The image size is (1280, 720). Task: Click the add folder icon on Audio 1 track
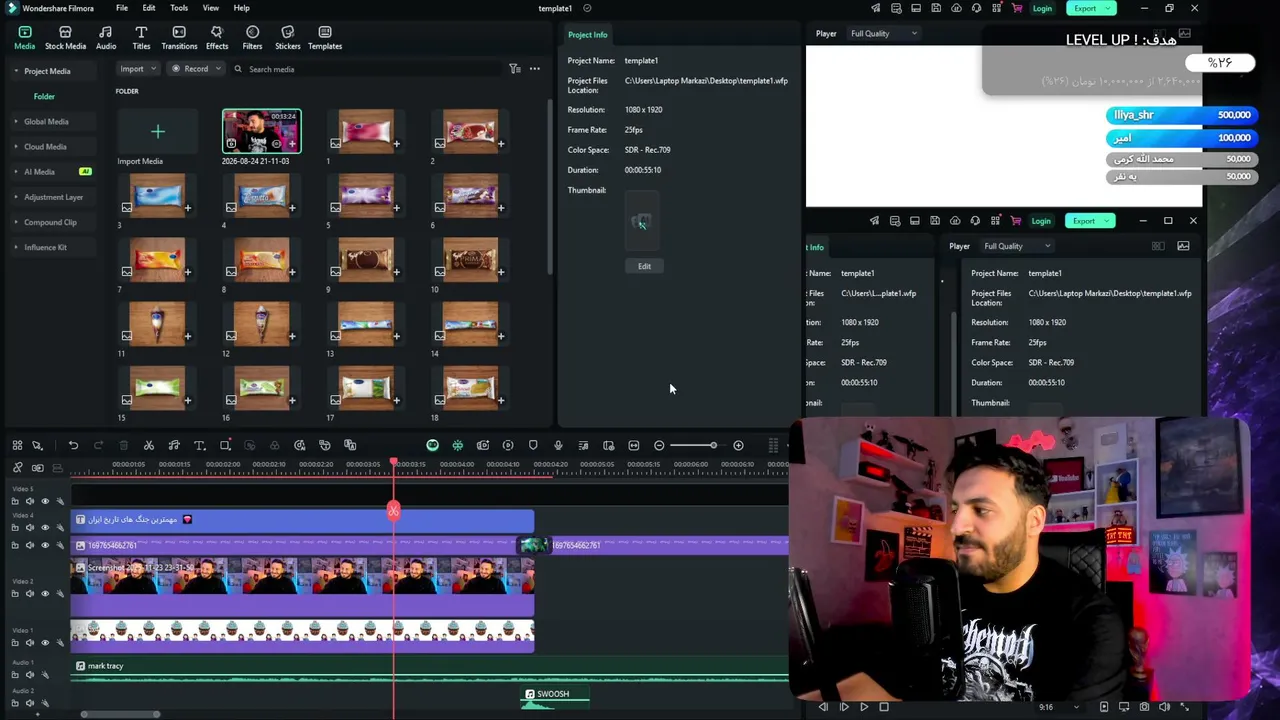15,675
